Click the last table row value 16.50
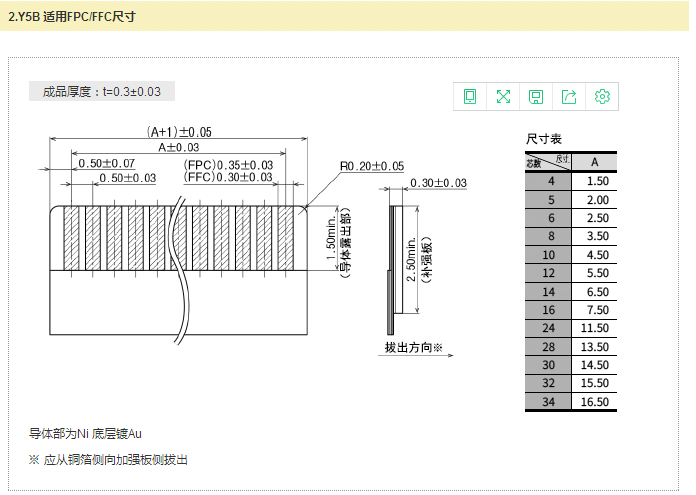Image resolution: width=696 pixels, height=495 pixels. (596, 402)
